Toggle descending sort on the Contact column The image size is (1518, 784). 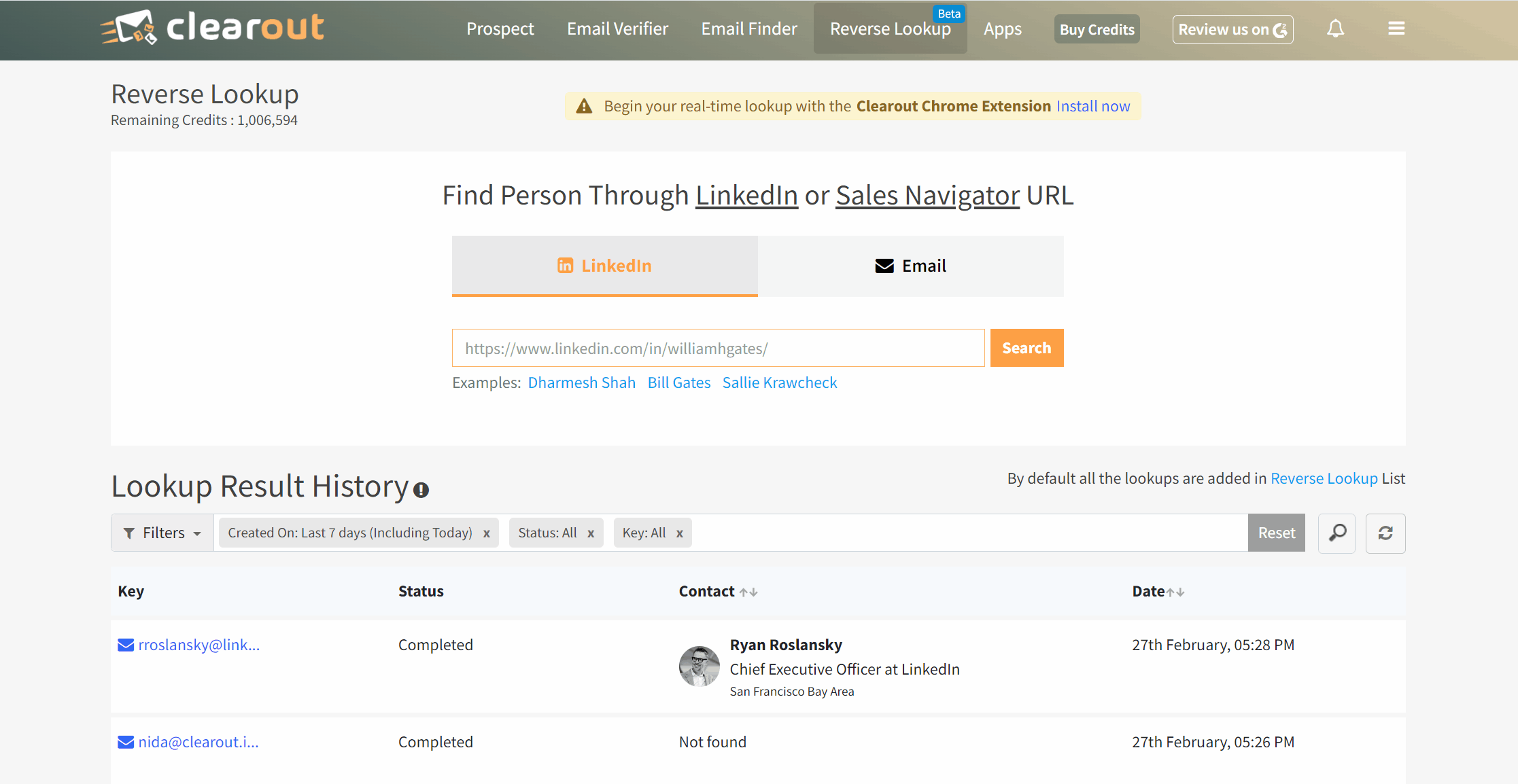[755, 592]
